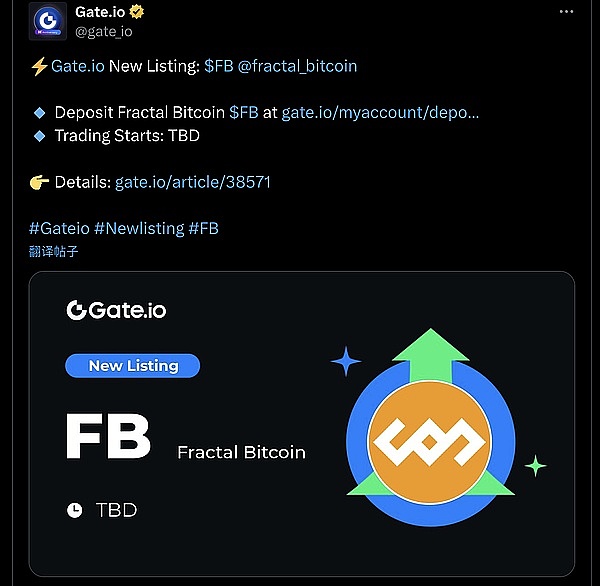The height and width of the screenshot is (586, 600).
Task: Click the @gate_io handle
Action: point(104,31)
